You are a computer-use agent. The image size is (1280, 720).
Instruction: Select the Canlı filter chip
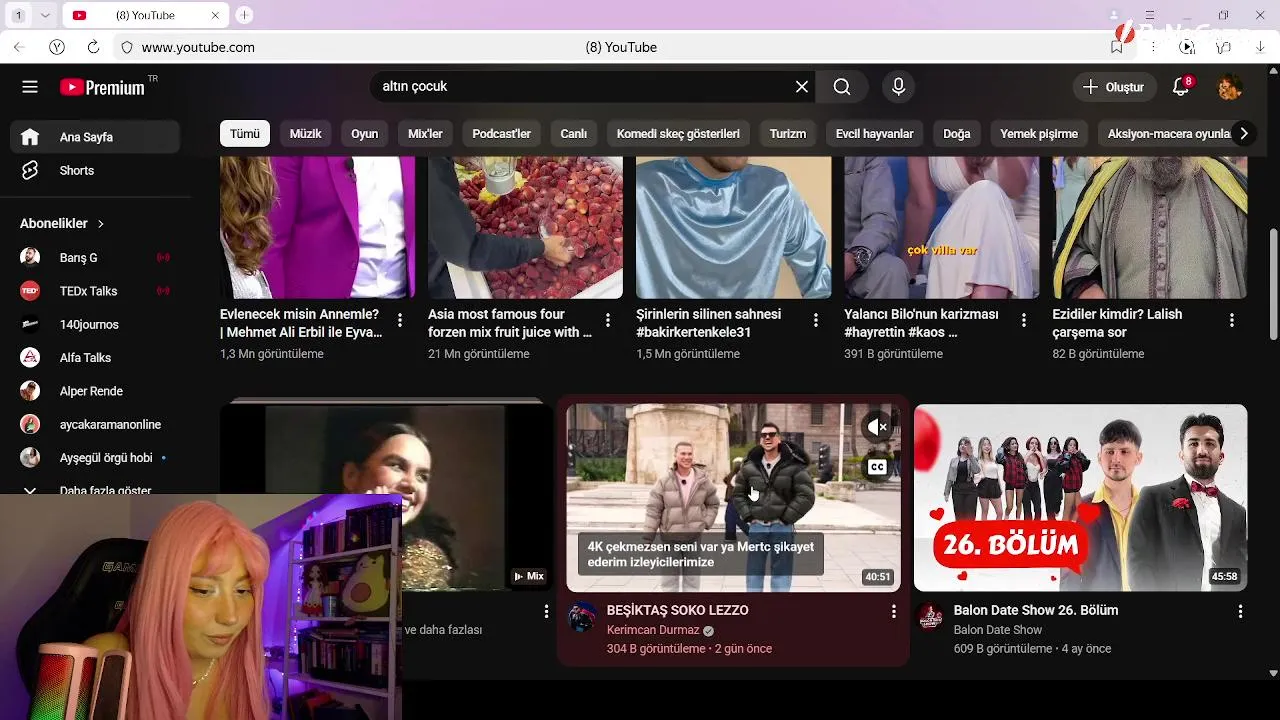573,134
